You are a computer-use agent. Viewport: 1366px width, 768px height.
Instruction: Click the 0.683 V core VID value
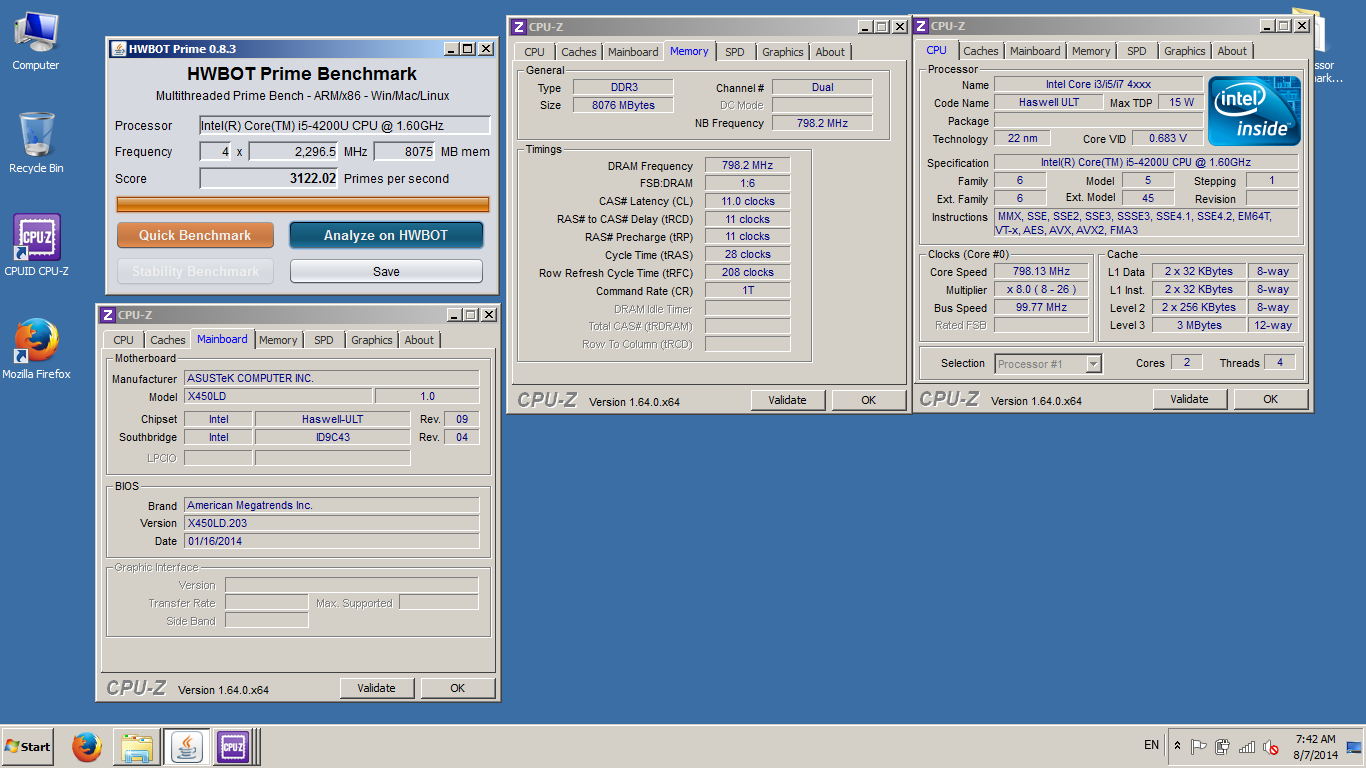click(1168, 138)
